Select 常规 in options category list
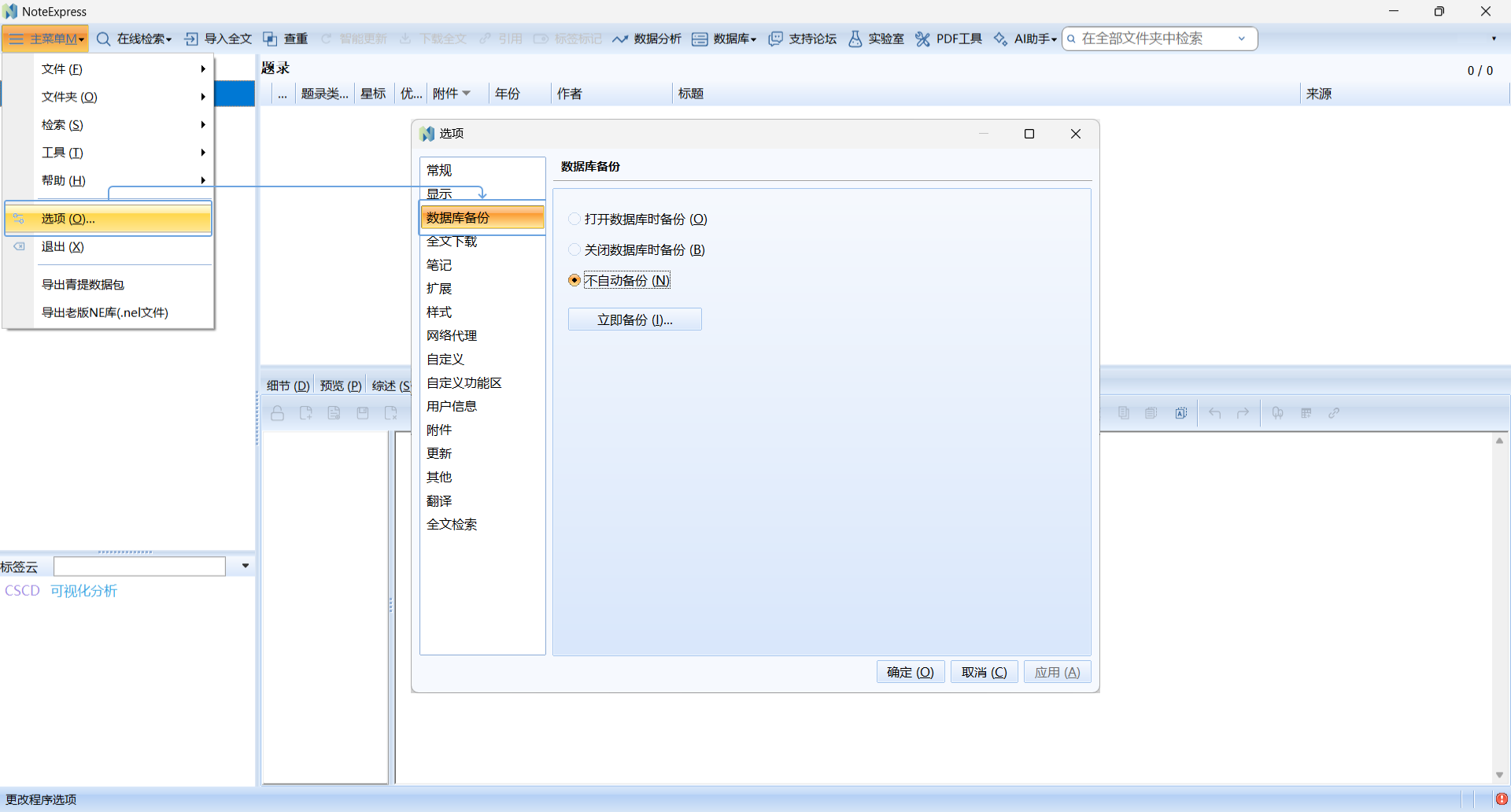Viewport: 1511px width, 812px height. (x=482, y=170)
